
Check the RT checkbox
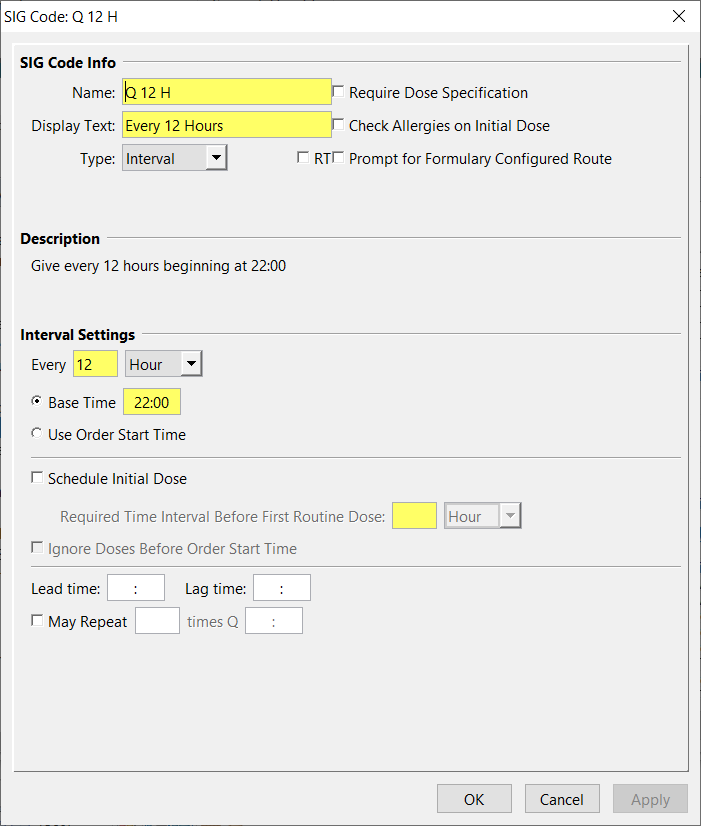click(303, 158)
